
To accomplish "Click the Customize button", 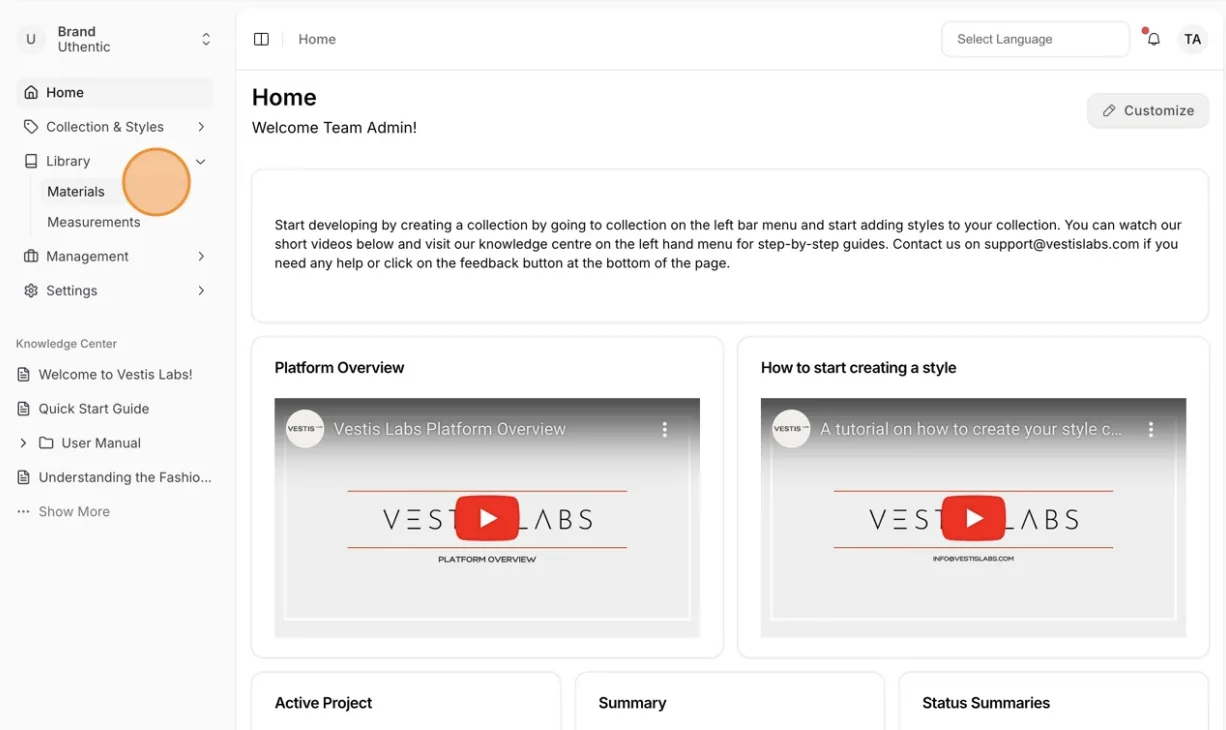I will [1148, 110].
